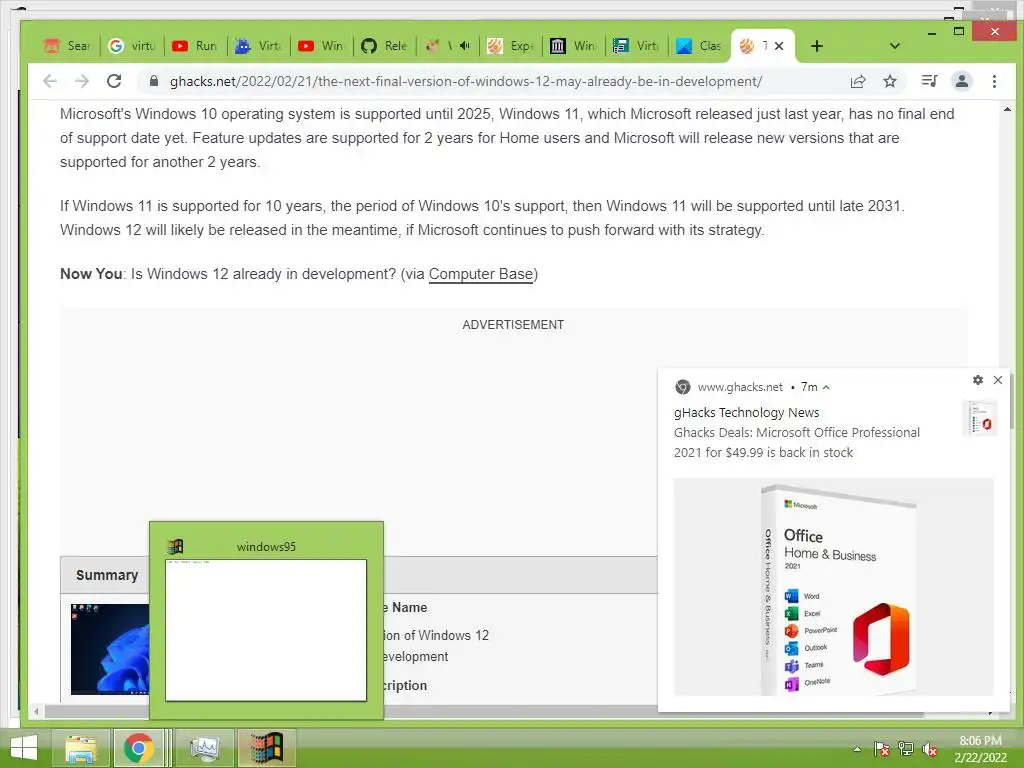Click the browser forward arrow
Image resolution: width=1024 pixels, height=768 pixels.
[x=82, y=81]
